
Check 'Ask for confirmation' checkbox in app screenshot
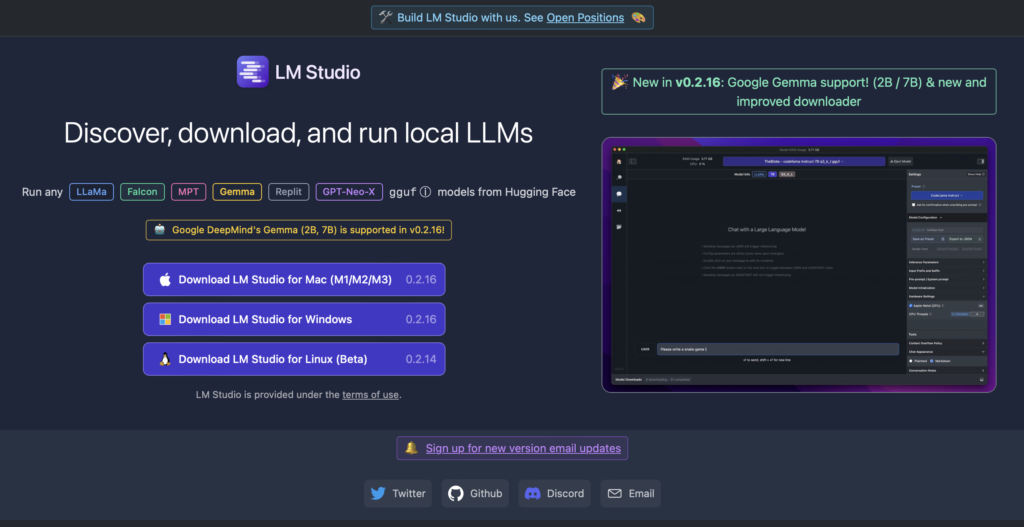914,204
